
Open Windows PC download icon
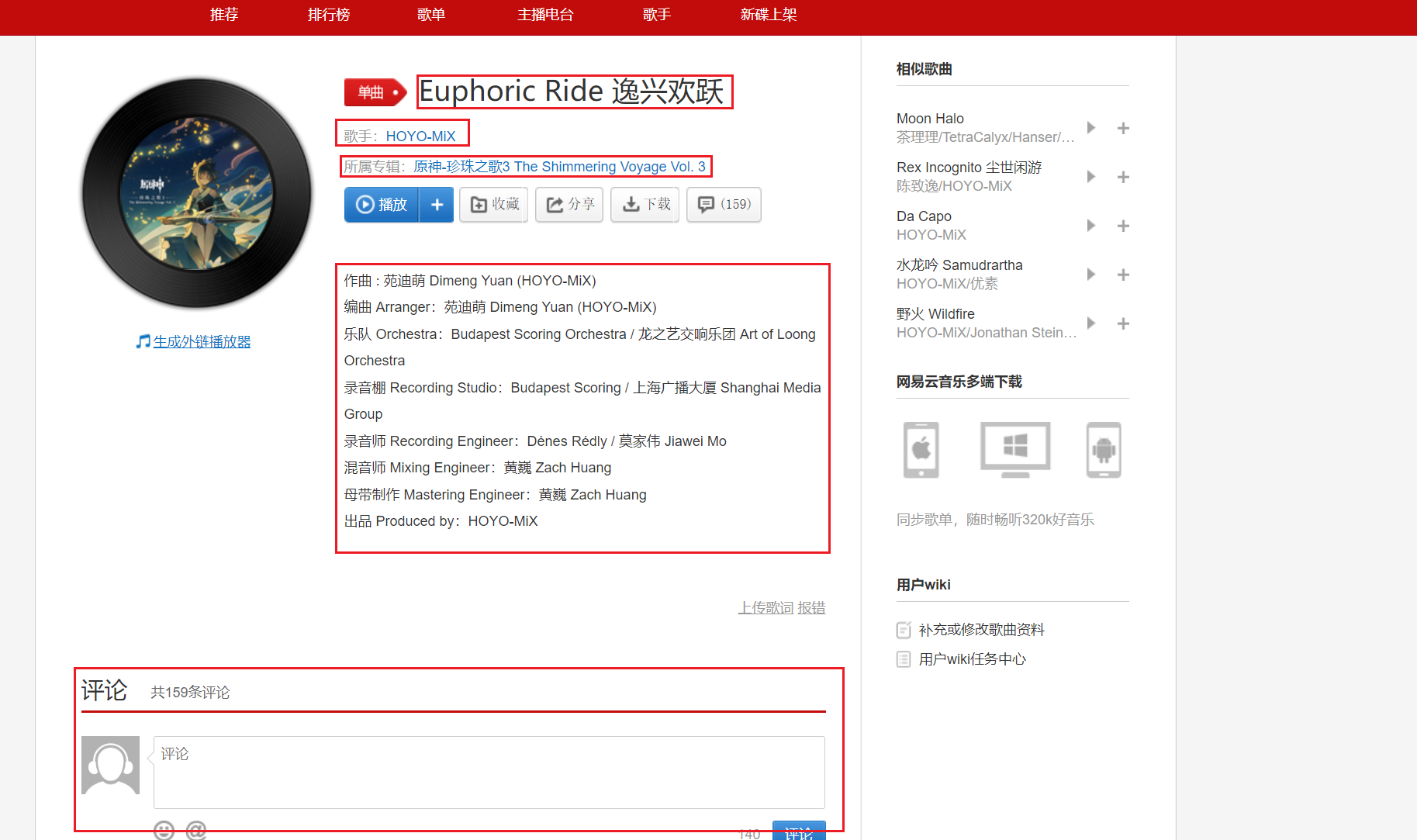pyautogui.click(x=1015, y=450)
